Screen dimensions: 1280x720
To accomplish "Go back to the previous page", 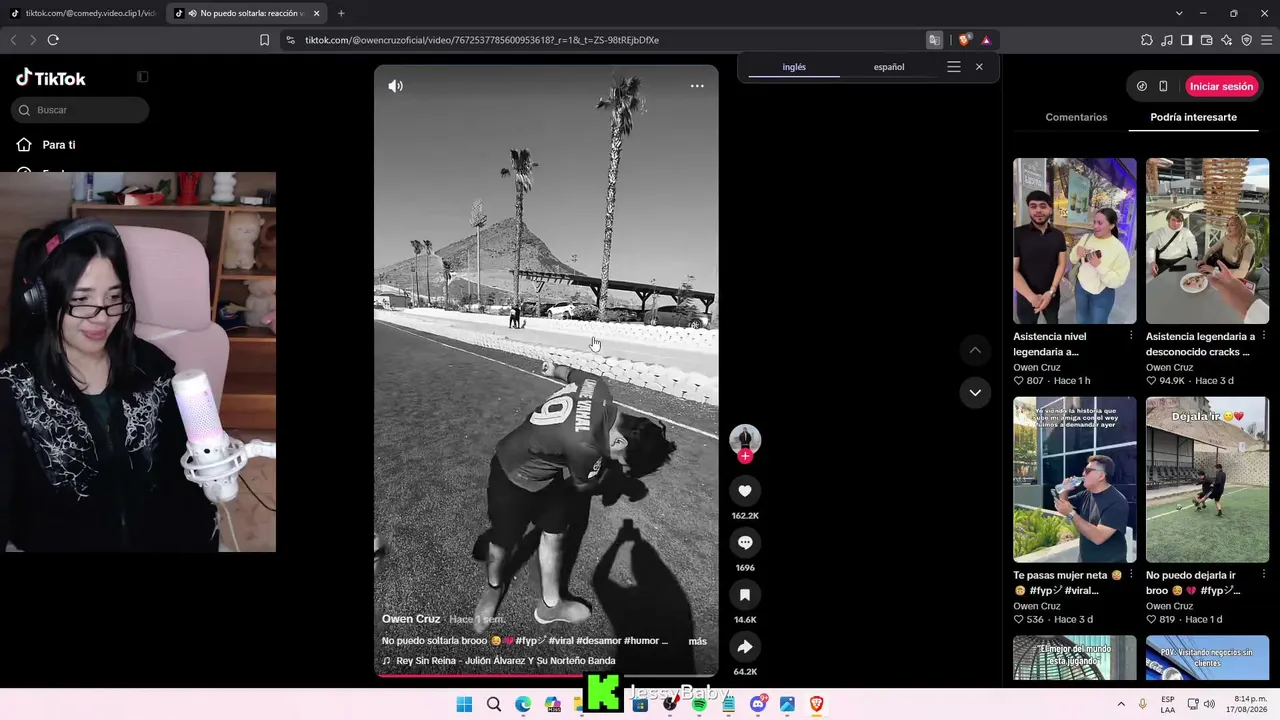I will coord(13,40).
